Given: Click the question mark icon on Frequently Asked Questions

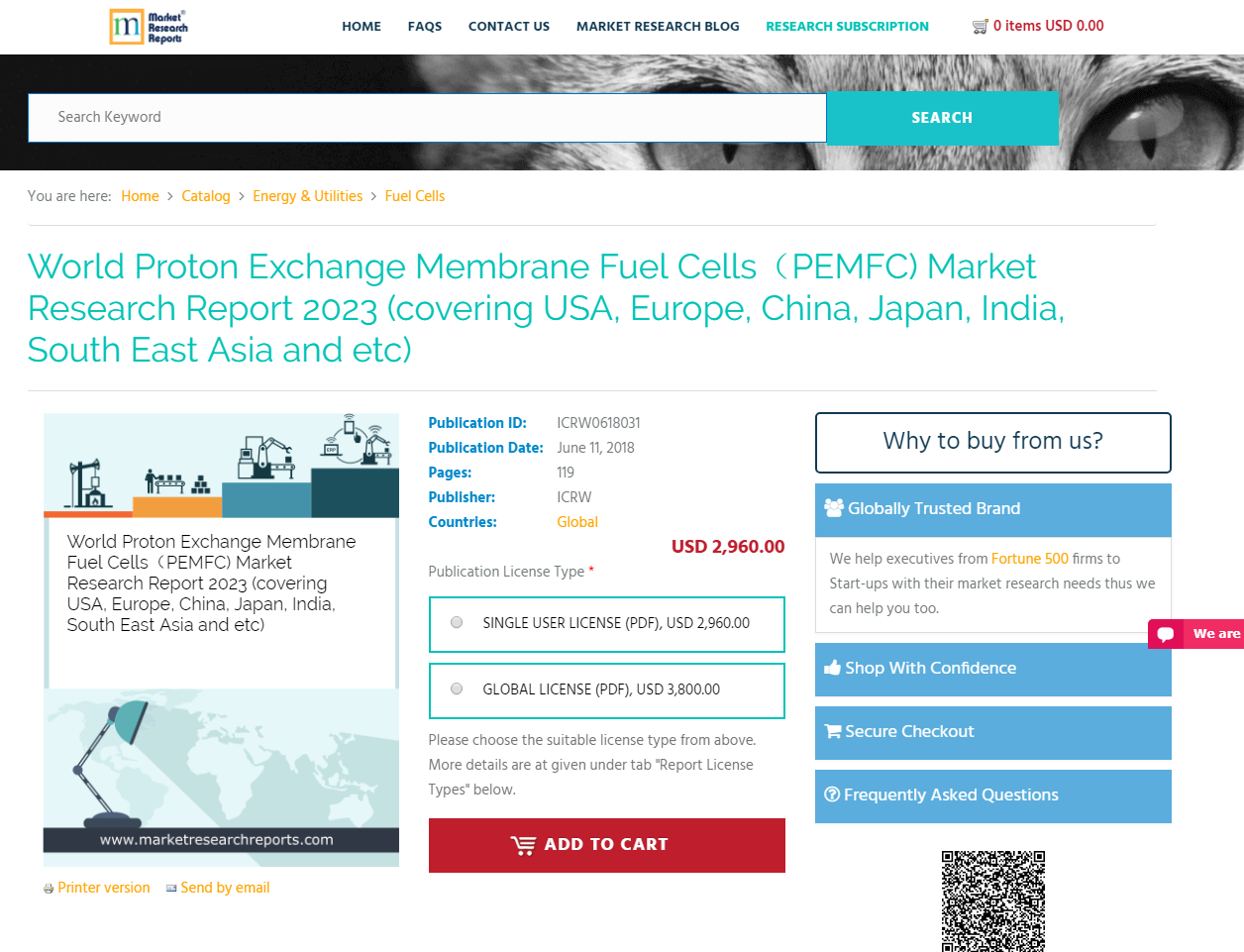Looking at the screenshot, I should (832, 794).
